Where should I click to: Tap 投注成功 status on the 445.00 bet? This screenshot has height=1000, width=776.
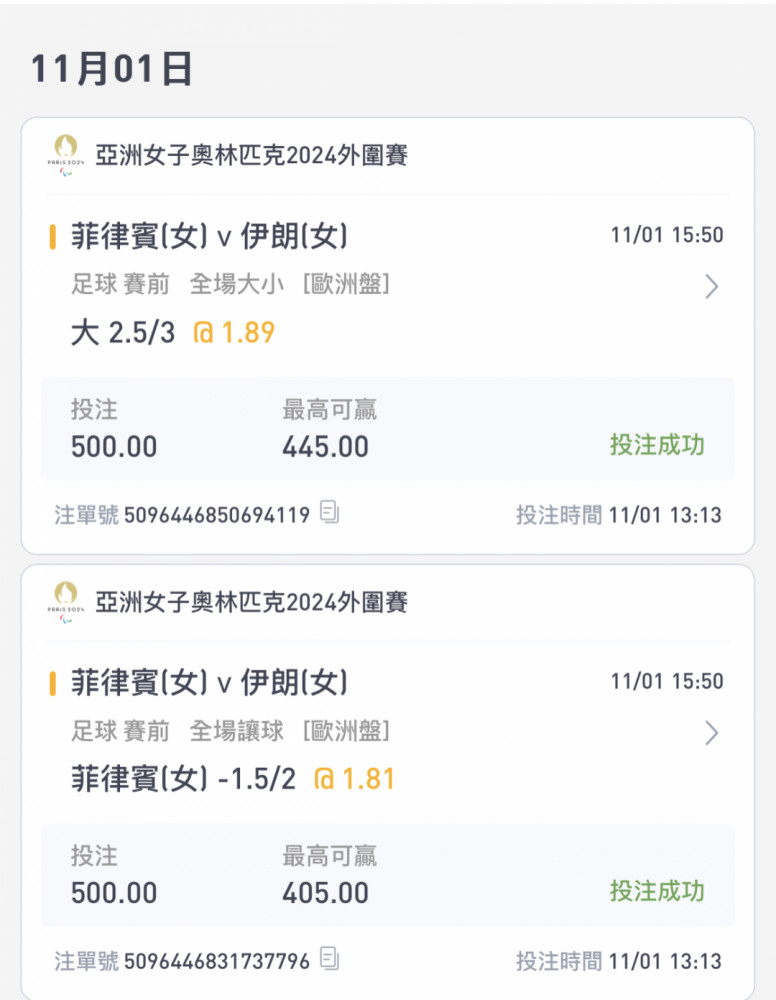(x=657, y=445)
